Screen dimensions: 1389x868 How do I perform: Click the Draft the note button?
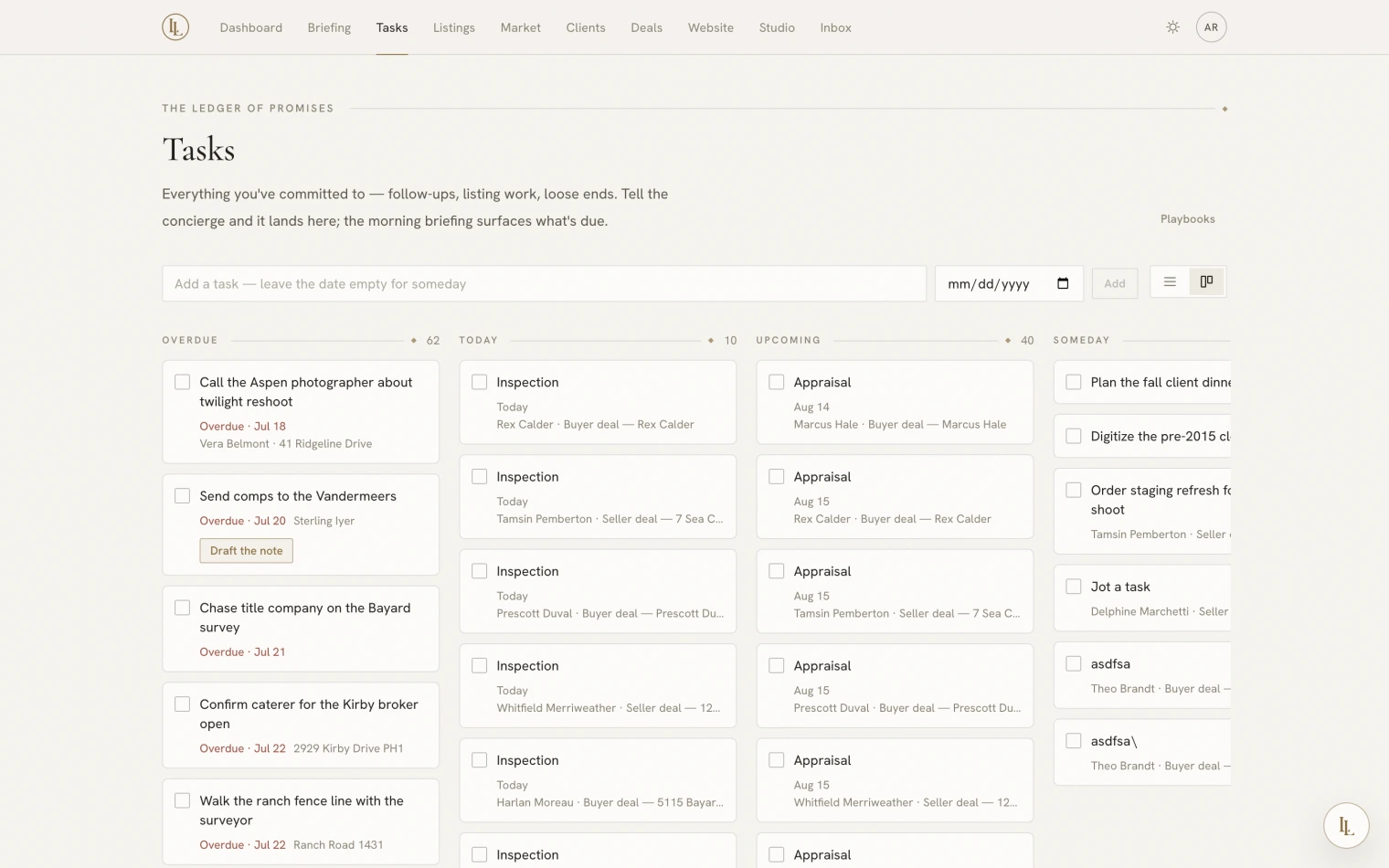coord(247,551)
